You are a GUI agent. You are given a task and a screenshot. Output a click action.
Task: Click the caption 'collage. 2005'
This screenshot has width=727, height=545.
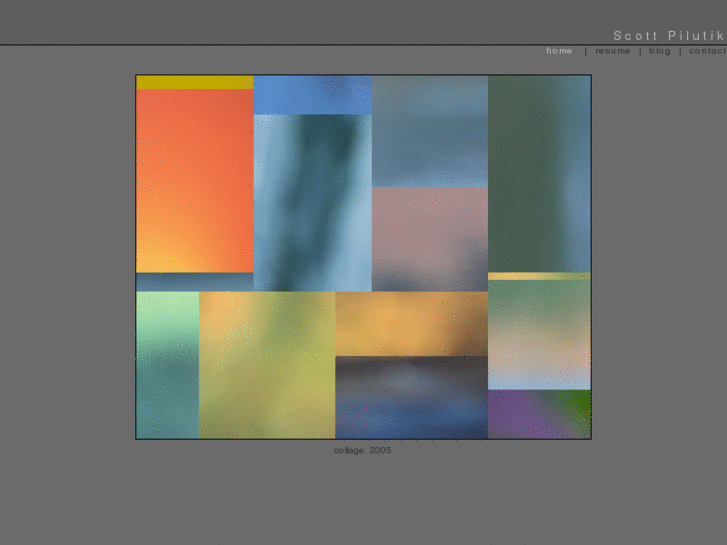[x=363, y=450]
